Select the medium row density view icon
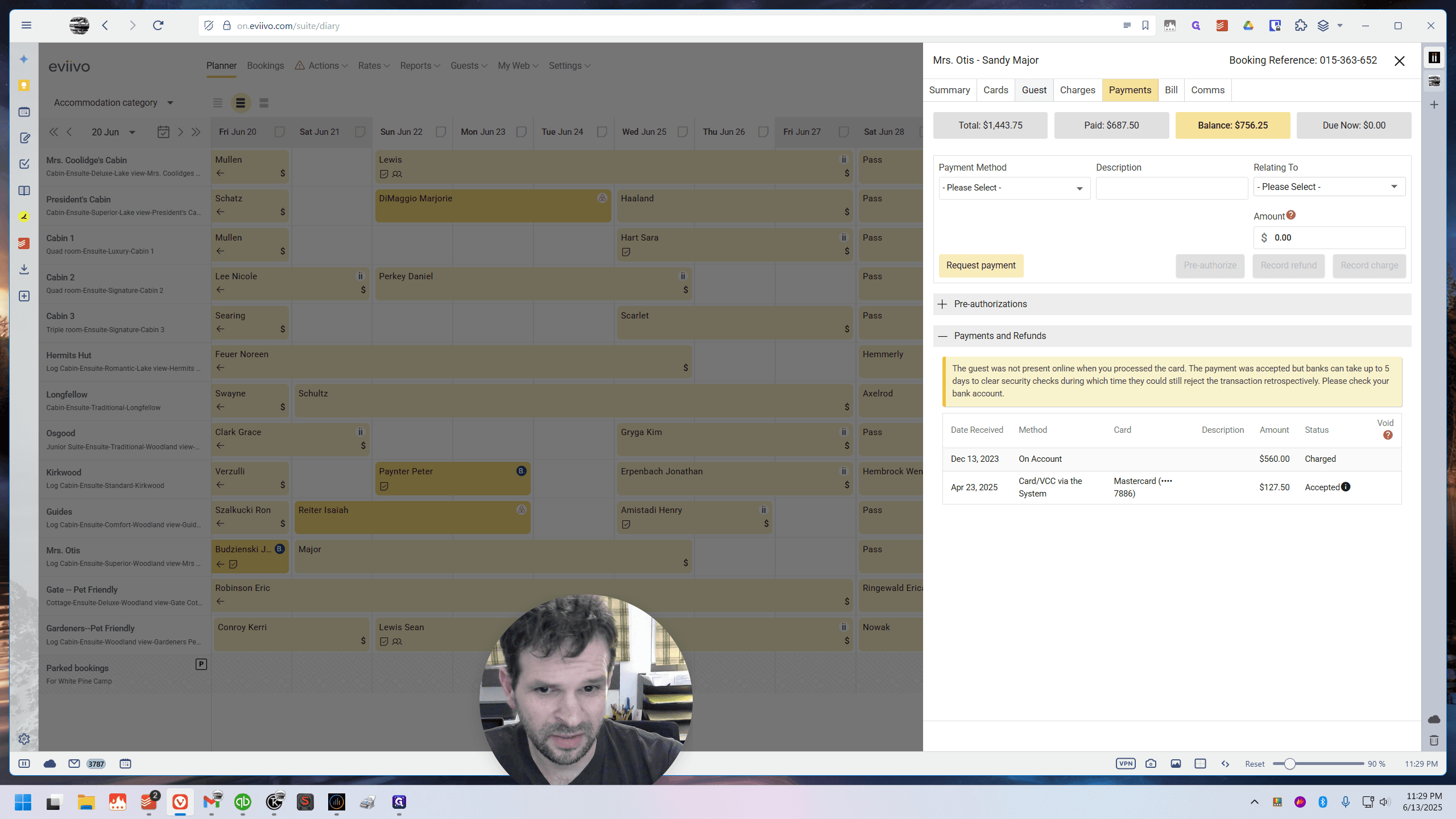1456x819 pixels. point(241,103)
